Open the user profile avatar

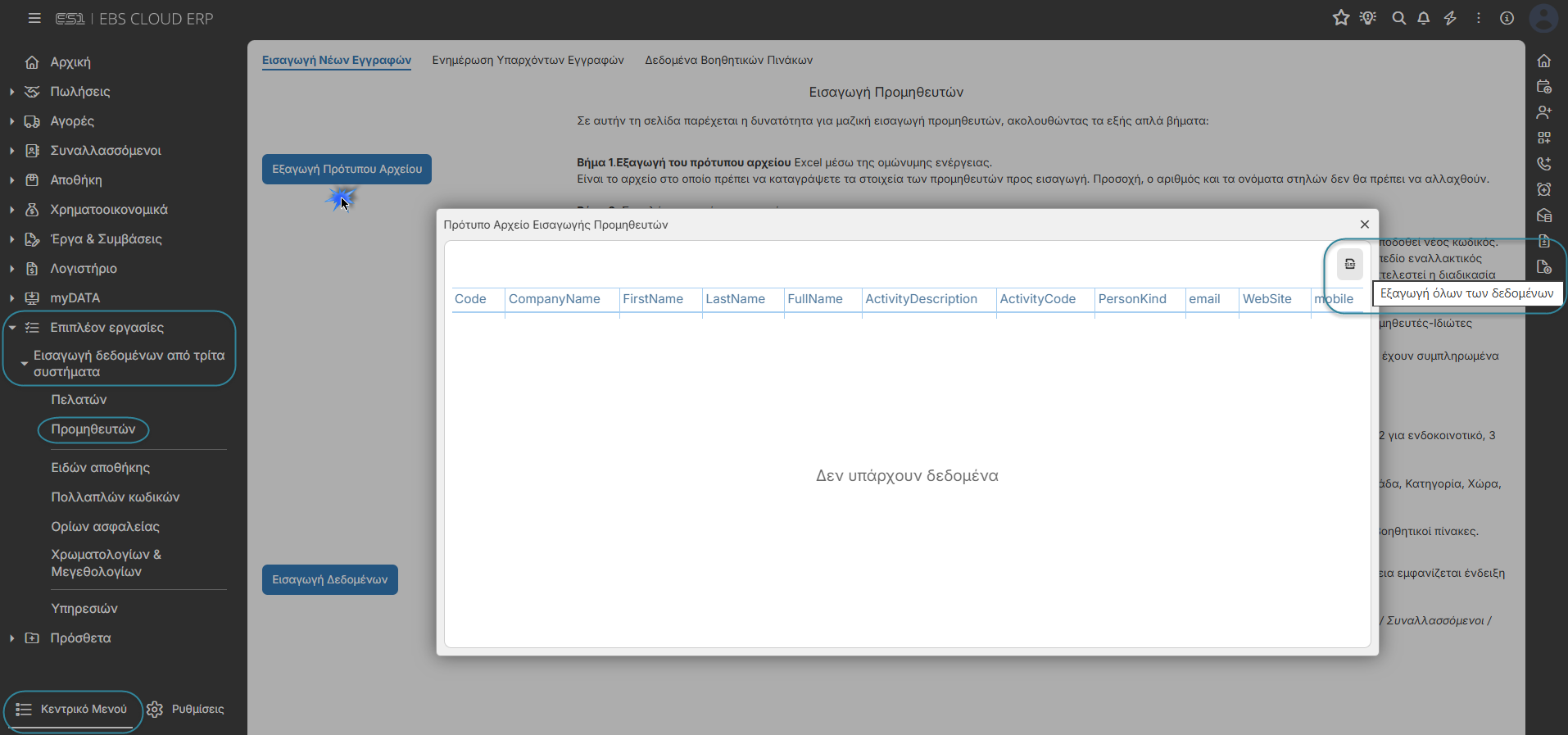click(1543, 18)
